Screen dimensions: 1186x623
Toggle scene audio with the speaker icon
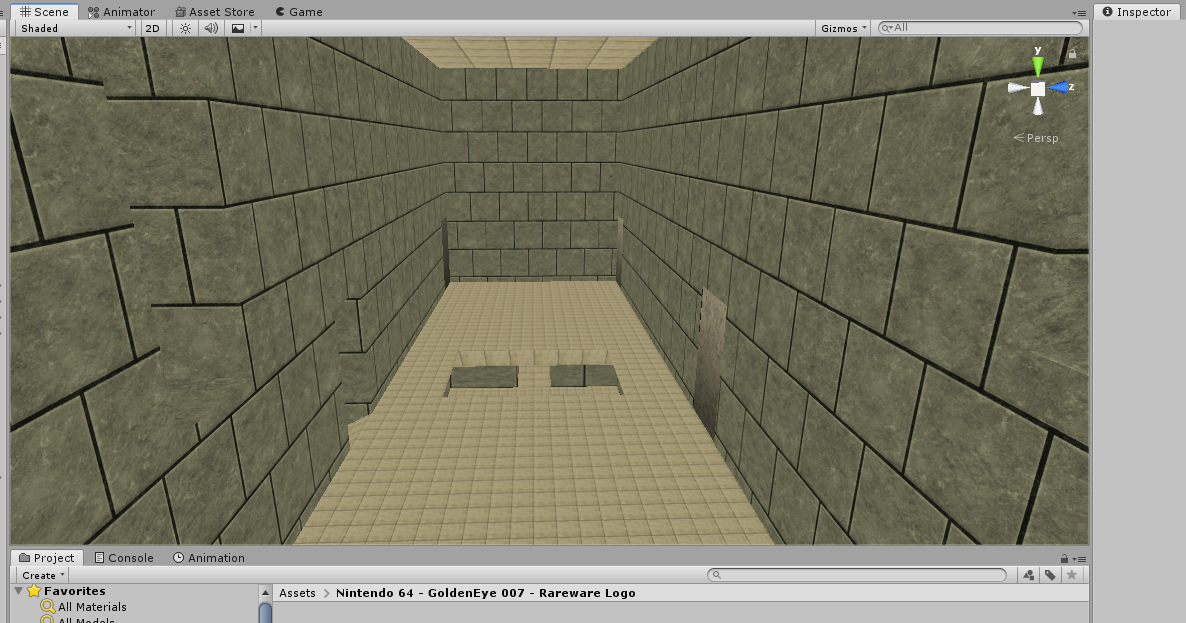click(x=211, y=28)
